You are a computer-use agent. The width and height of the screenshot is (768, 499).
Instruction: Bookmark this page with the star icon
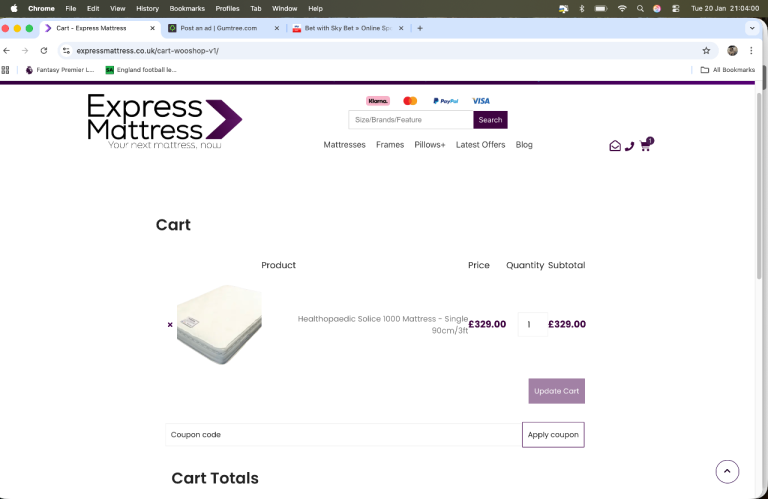coord(706,50)
